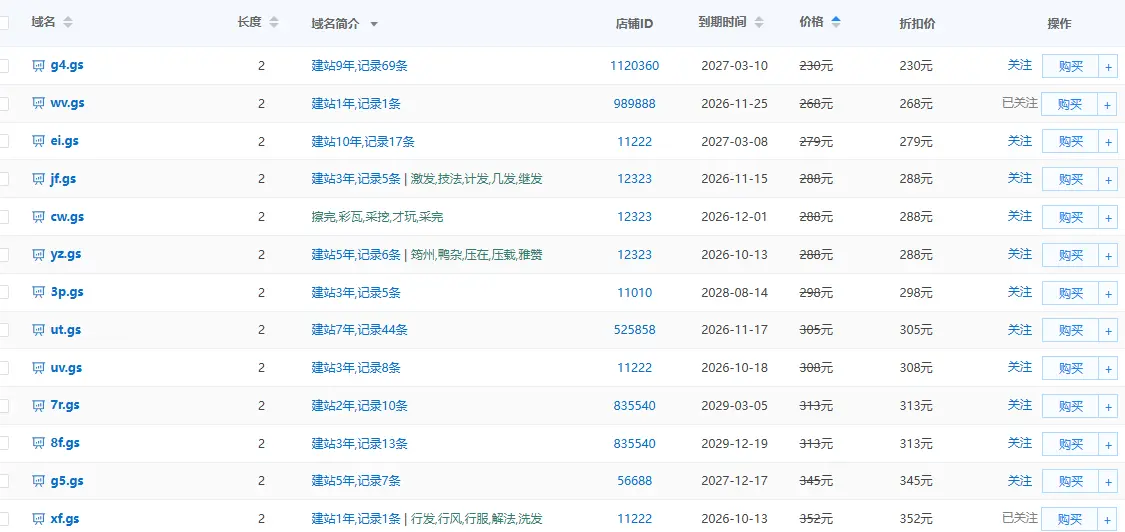Click the icon beside ei.gs domain
This screenshot has height=532, width=1125.
click(39, 141)
